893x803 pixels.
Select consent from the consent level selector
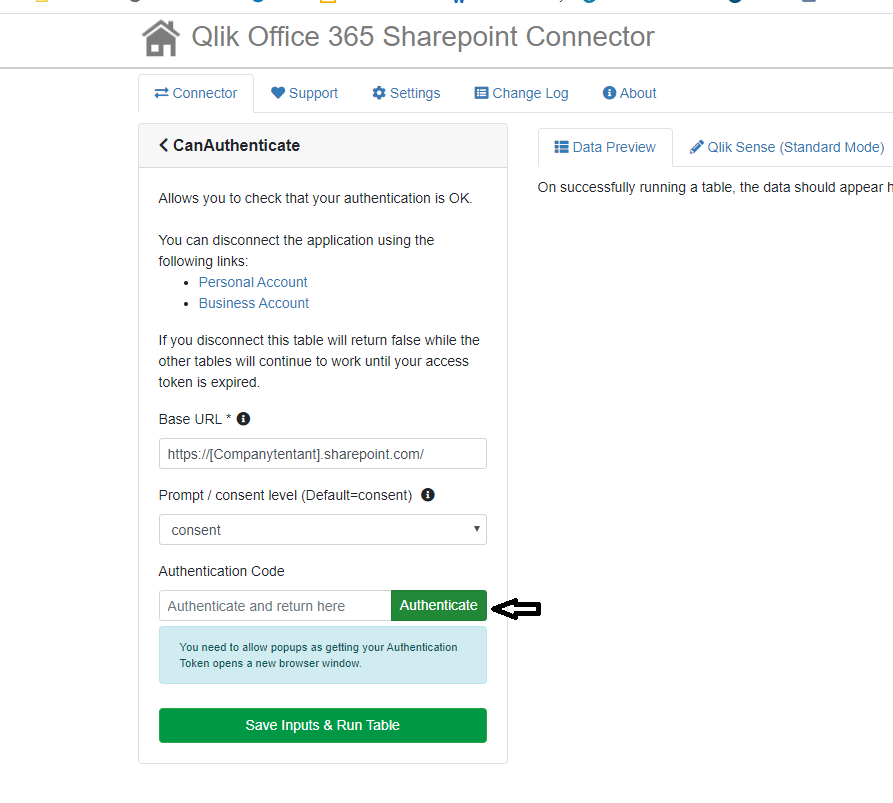322,529
